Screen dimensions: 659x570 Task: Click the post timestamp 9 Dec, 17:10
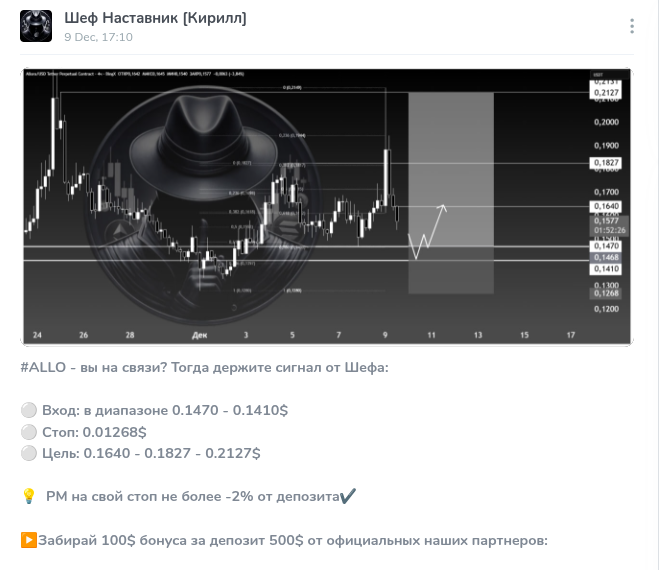point(98,37)
